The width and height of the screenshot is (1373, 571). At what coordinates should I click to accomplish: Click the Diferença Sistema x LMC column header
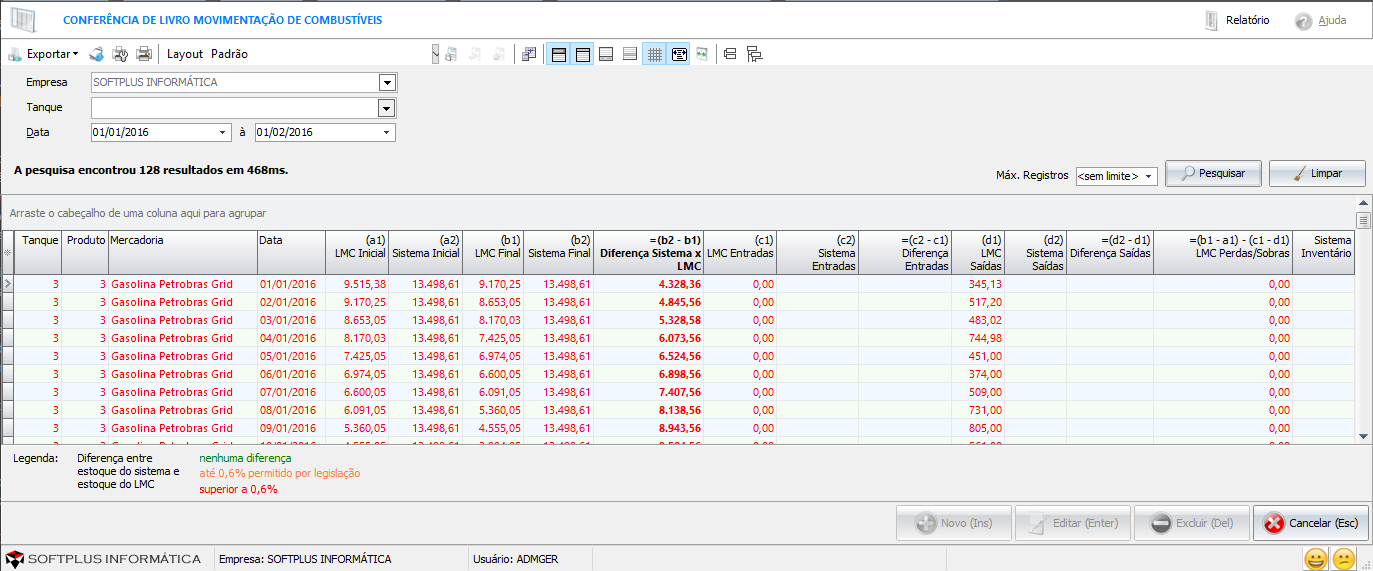tap(649, 253)
